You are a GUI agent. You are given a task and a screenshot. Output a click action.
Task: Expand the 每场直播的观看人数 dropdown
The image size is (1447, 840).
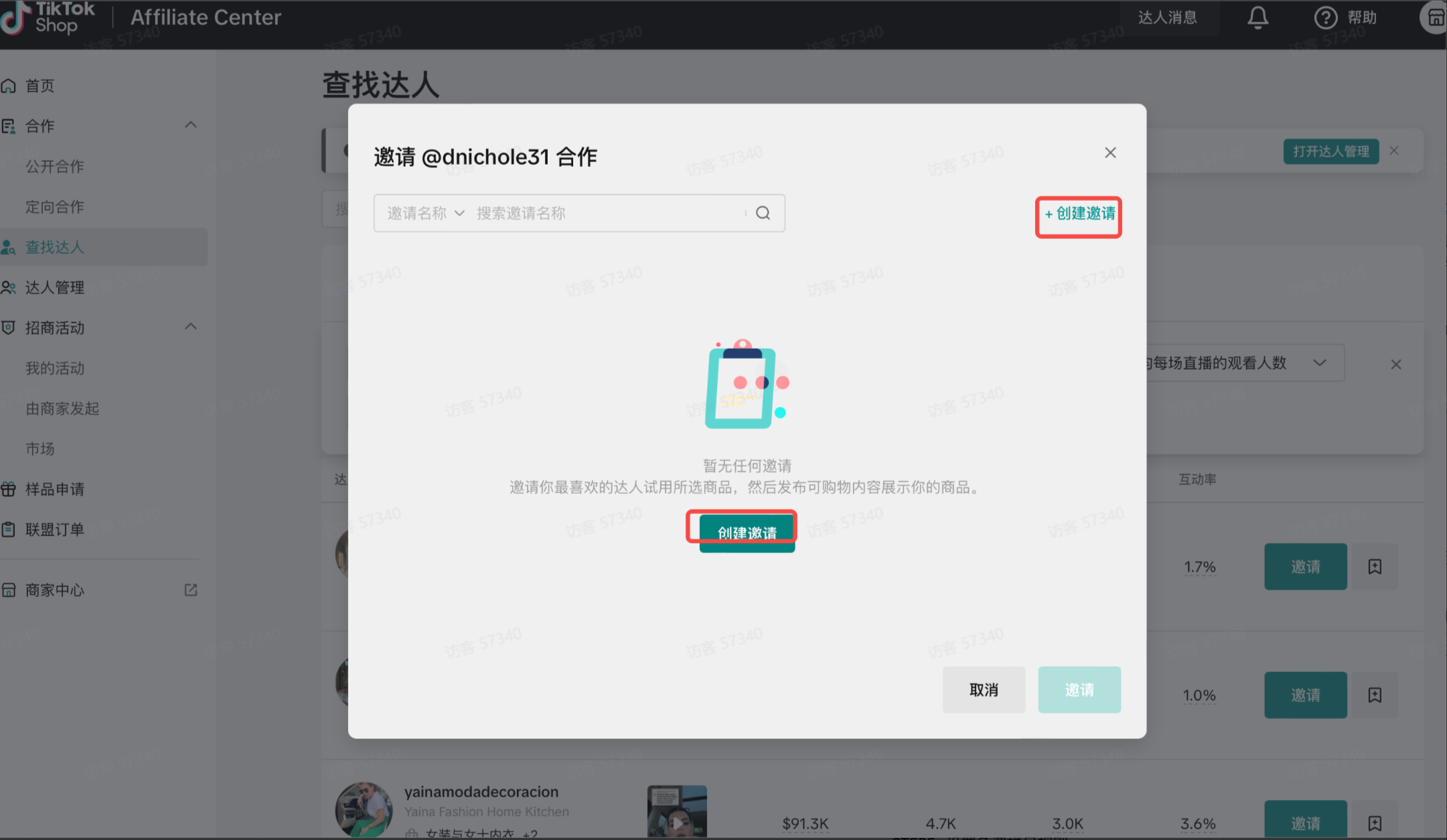(x=1319, y=363)
